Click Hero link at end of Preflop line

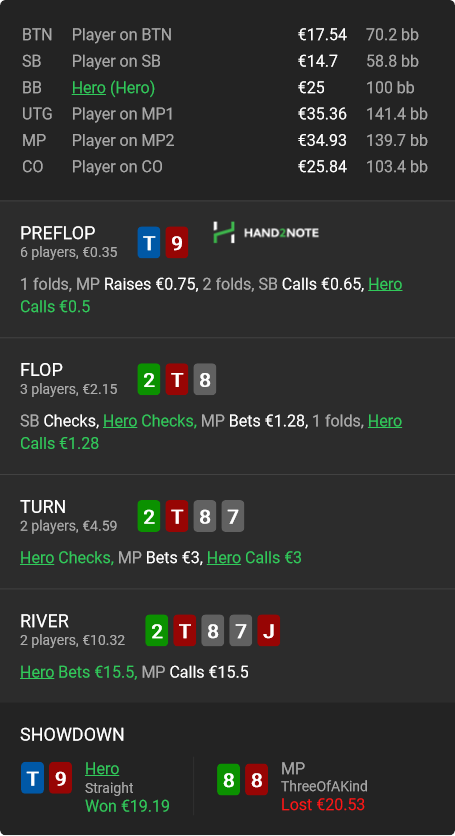tap(385, 284)
